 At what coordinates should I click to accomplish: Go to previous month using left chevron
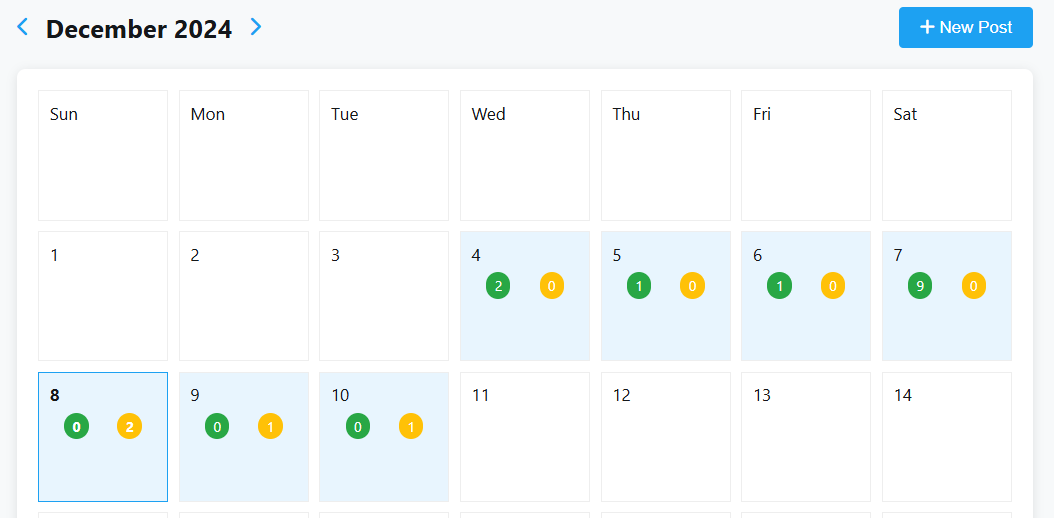click(x=23, y=27)
